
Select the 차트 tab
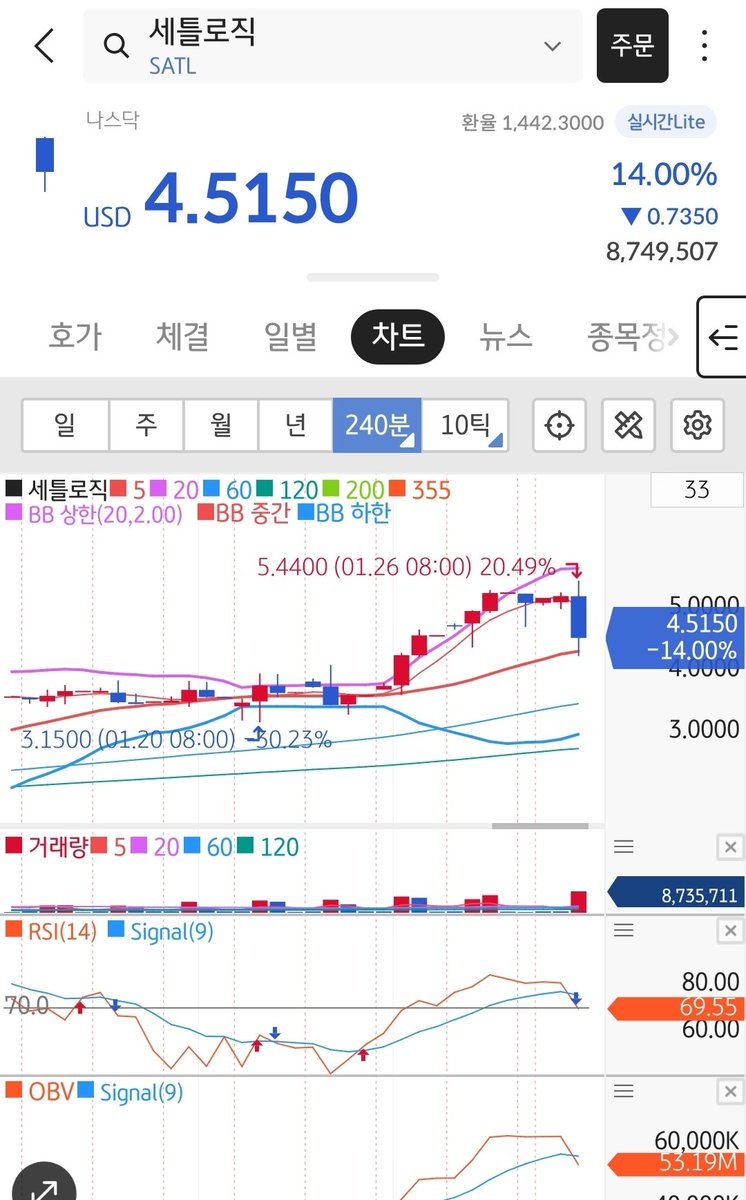398,336
